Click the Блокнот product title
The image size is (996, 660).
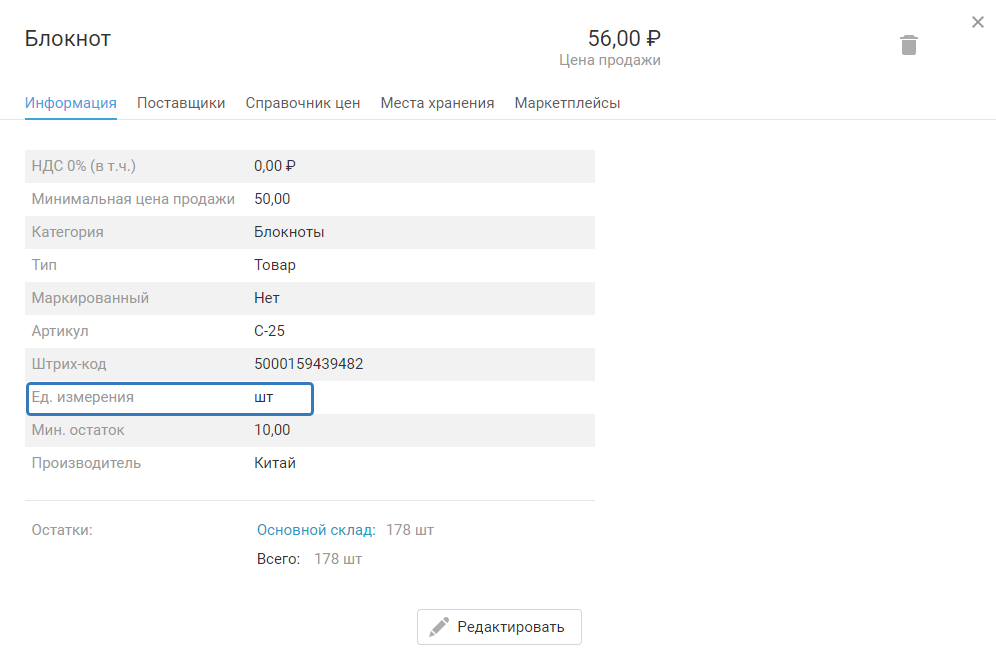pos(68,39)
